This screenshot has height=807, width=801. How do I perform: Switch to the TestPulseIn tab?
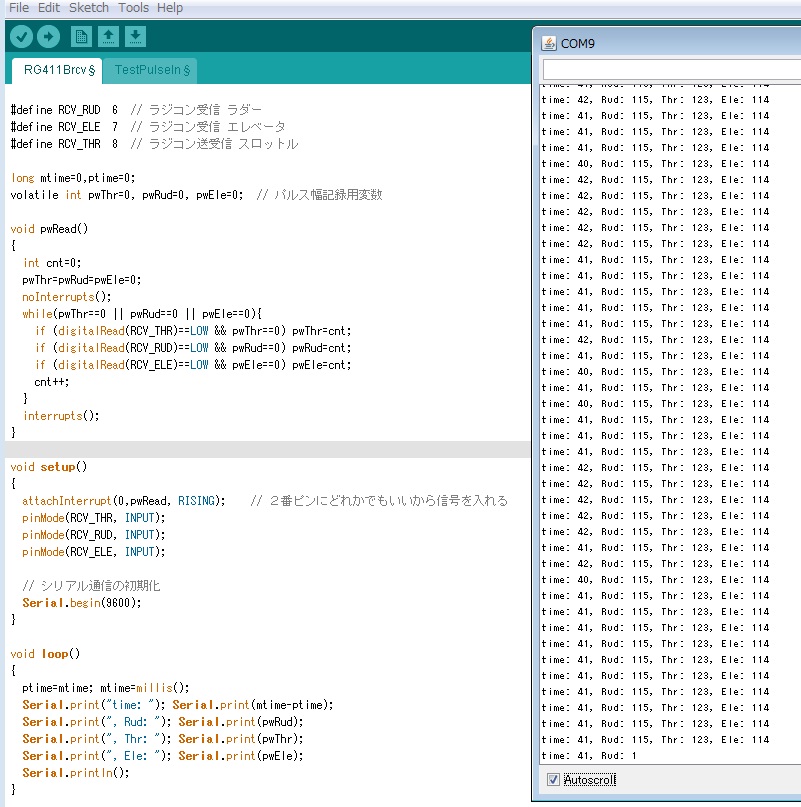pos(152,70)
